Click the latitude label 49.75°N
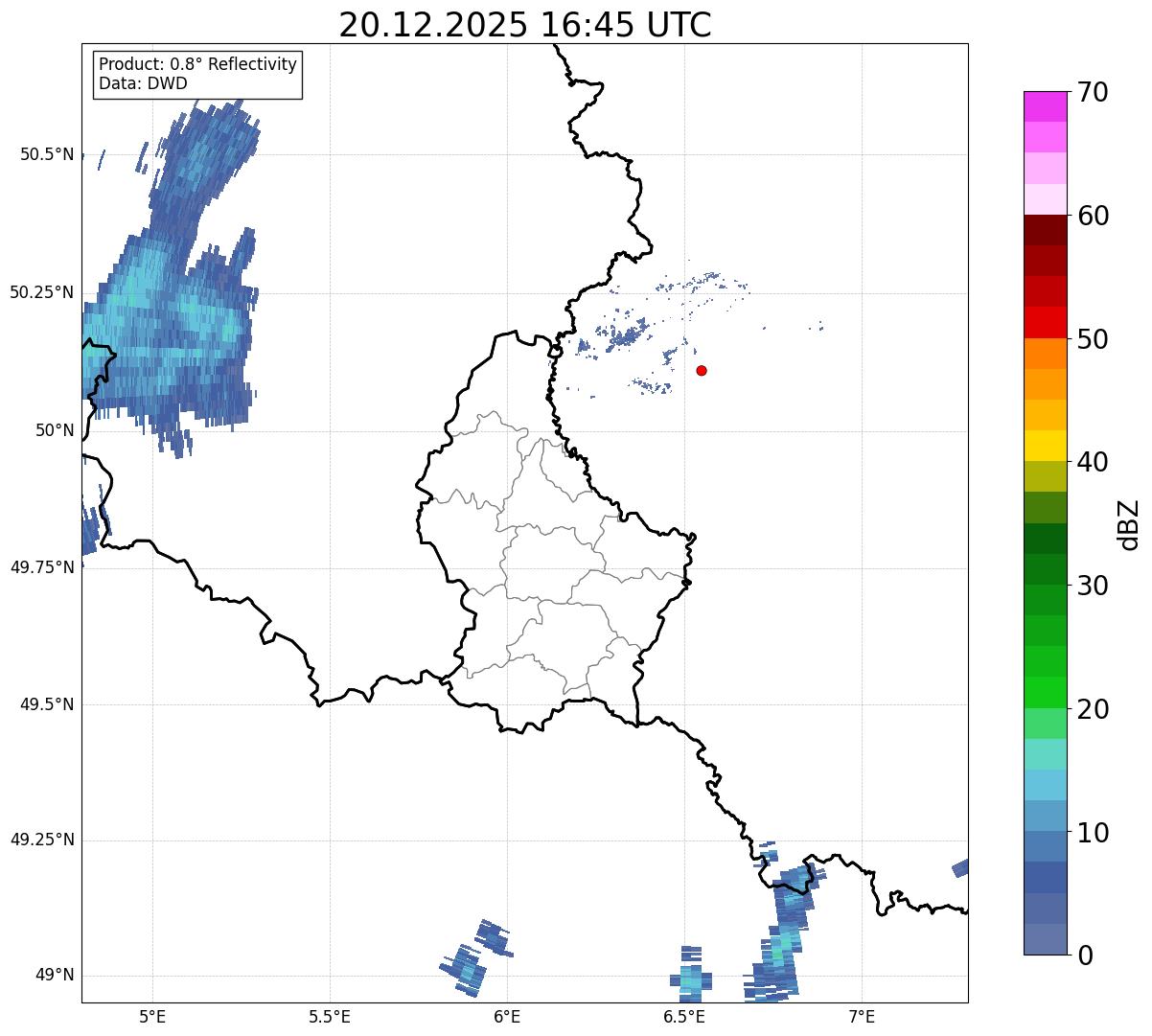1152x1036 pixels. 41,567
